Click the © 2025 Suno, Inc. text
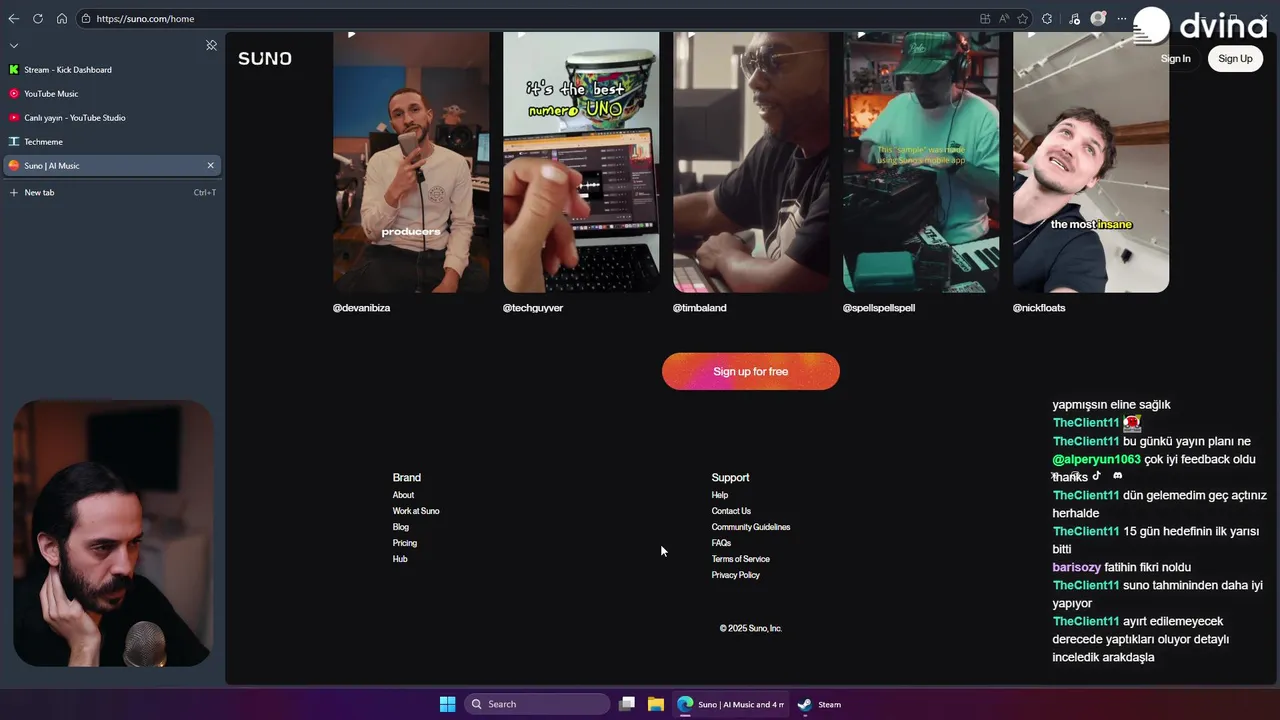This screenshot has height=720, width=1280. (751, 628)
